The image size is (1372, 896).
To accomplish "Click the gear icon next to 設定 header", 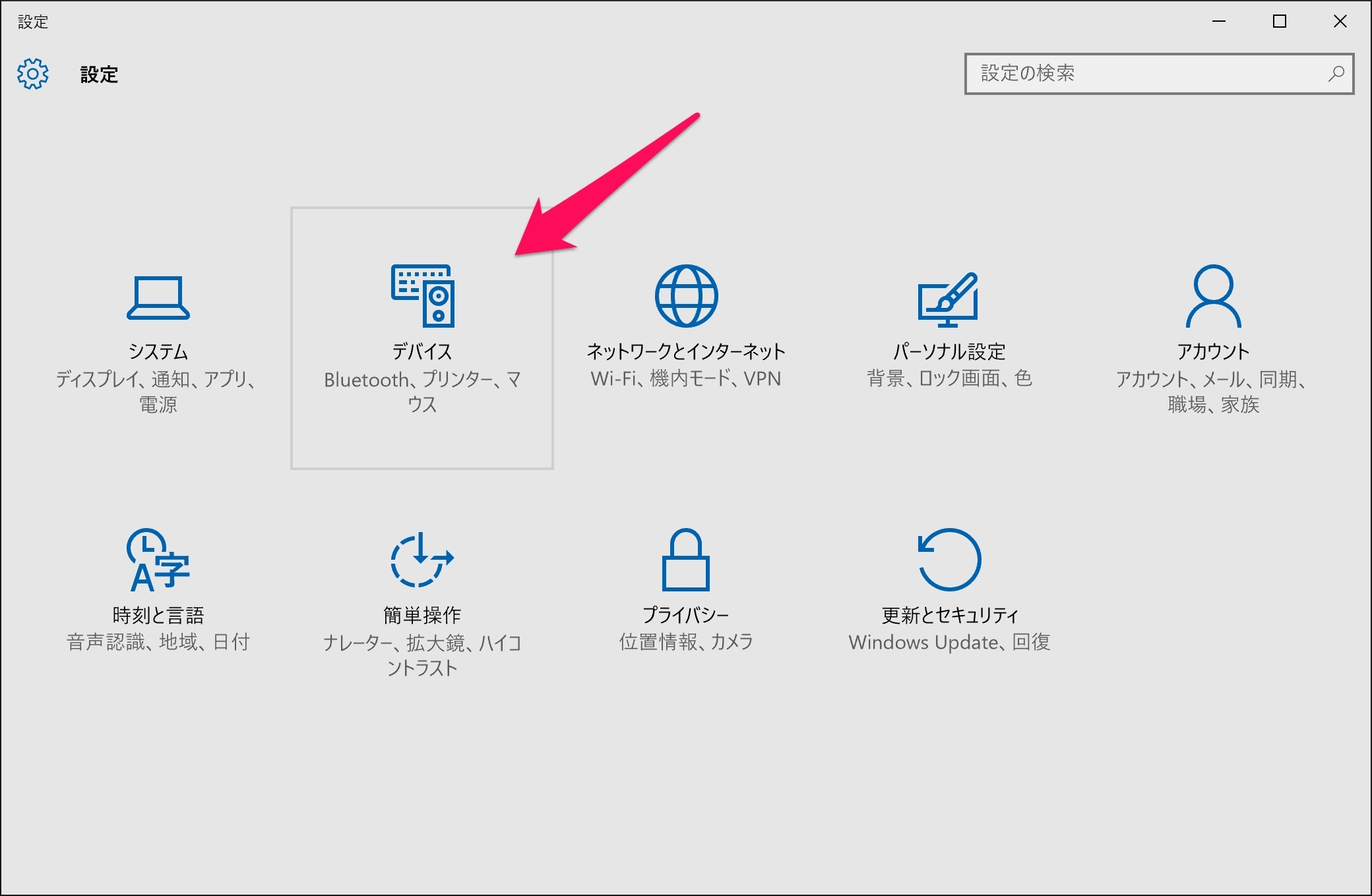I will click(x=32, y=75).
